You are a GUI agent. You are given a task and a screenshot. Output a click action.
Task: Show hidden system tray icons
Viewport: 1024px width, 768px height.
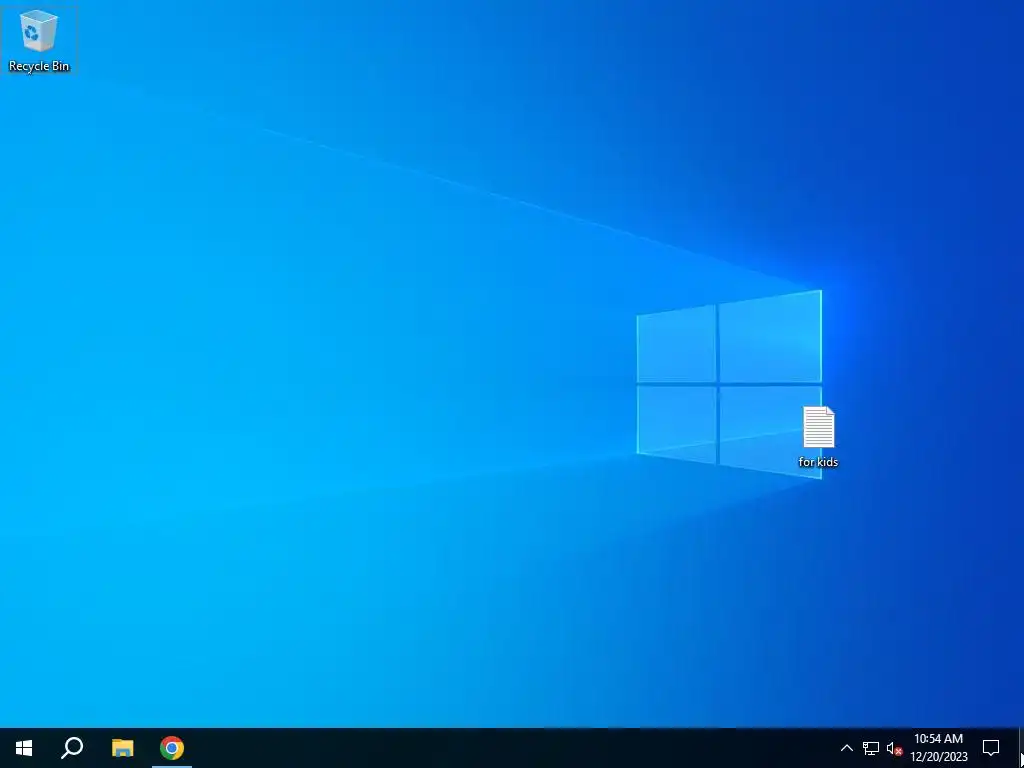[x=846, y=748]
